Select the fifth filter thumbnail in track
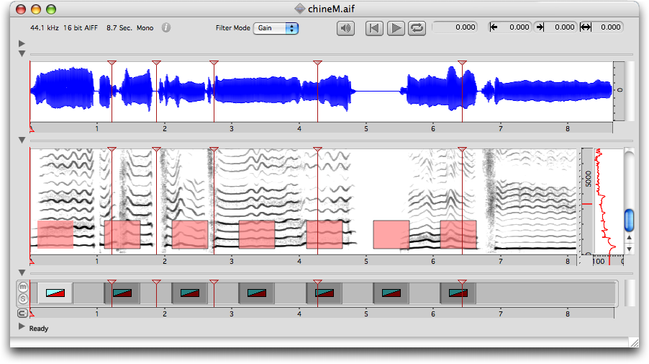This screenshot has height=364, width=649. 324,293
